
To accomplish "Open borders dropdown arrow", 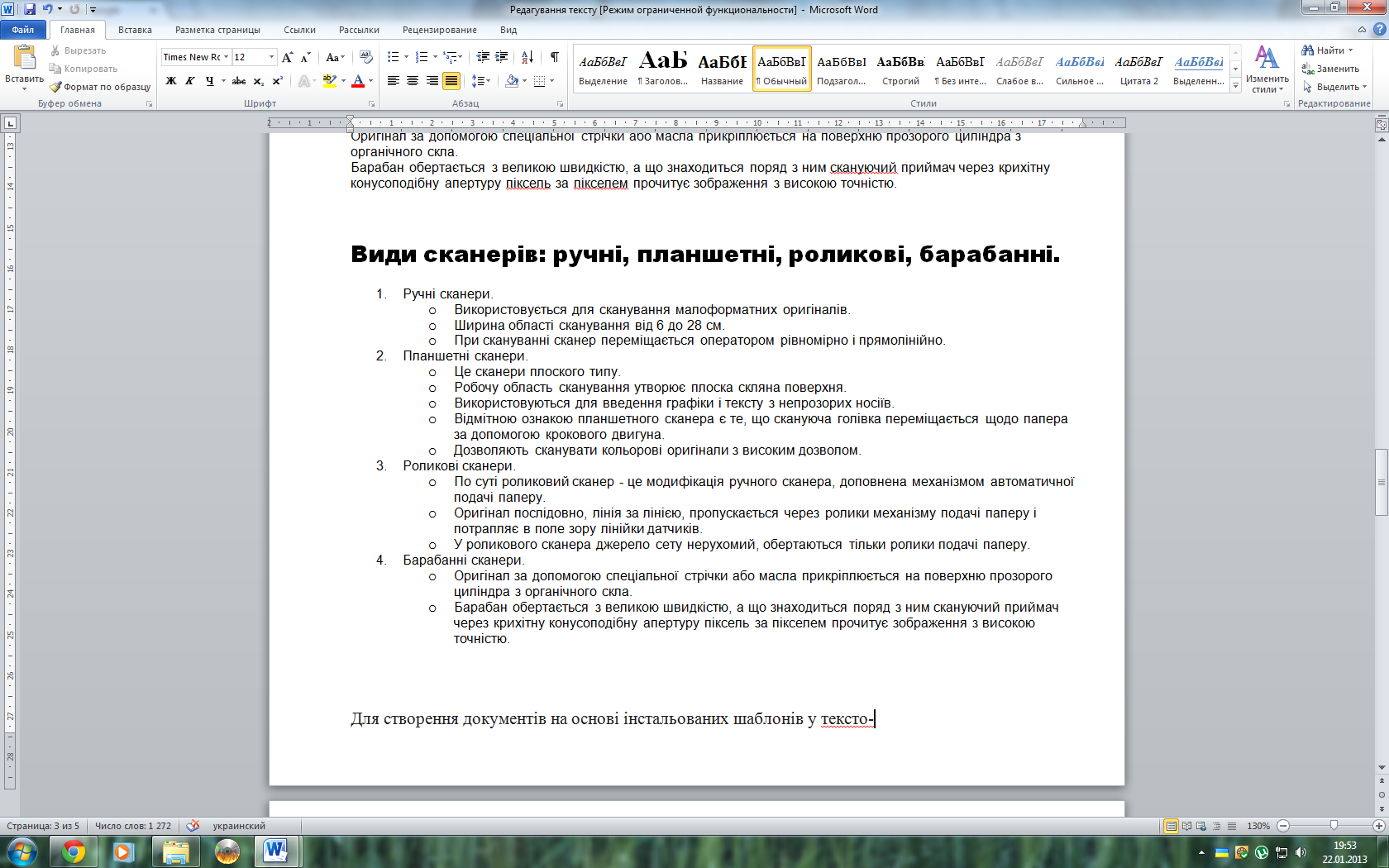I will tap(551, 81).
